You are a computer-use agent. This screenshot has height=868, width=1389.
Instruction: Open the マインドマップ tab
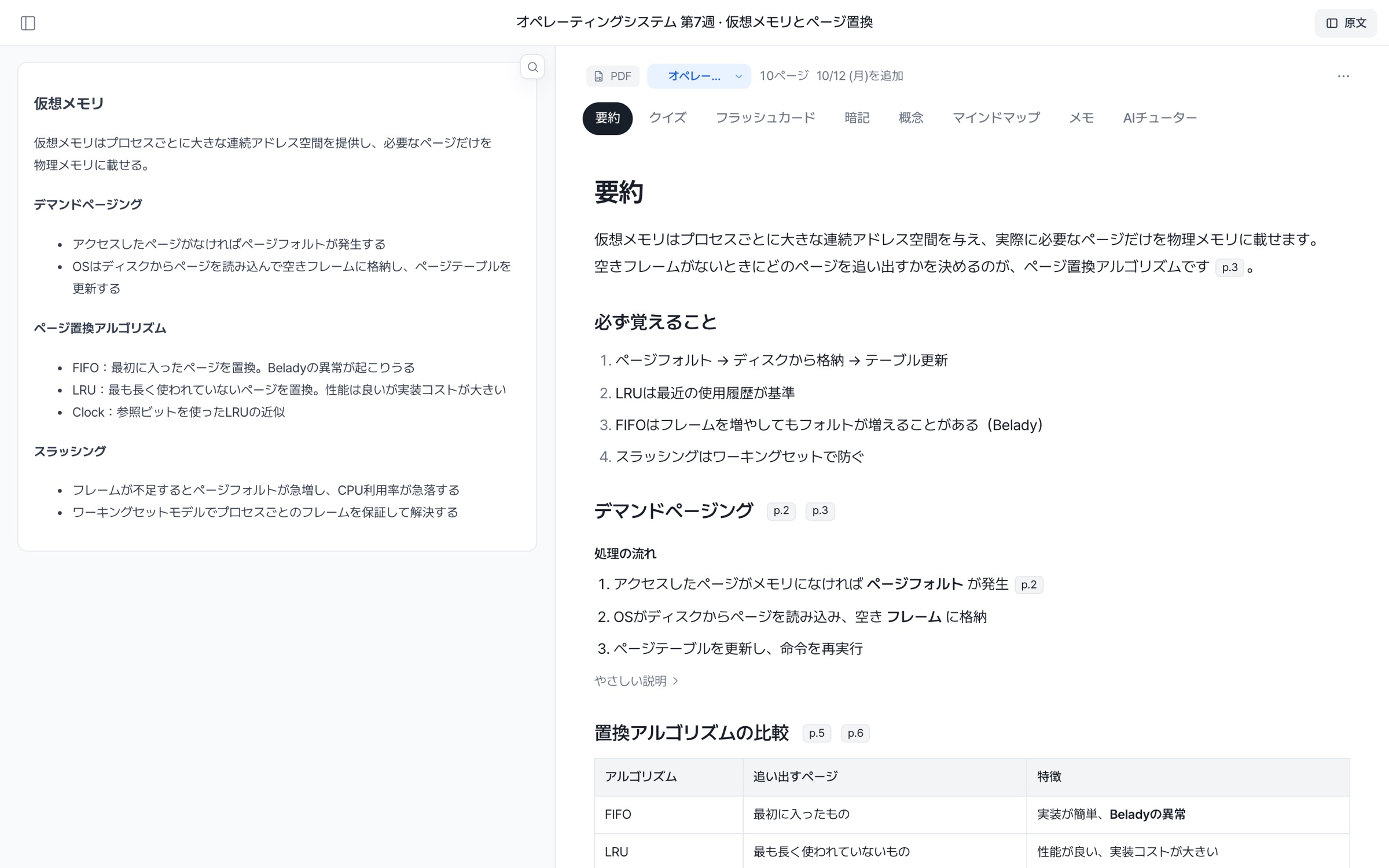point(996,118)
